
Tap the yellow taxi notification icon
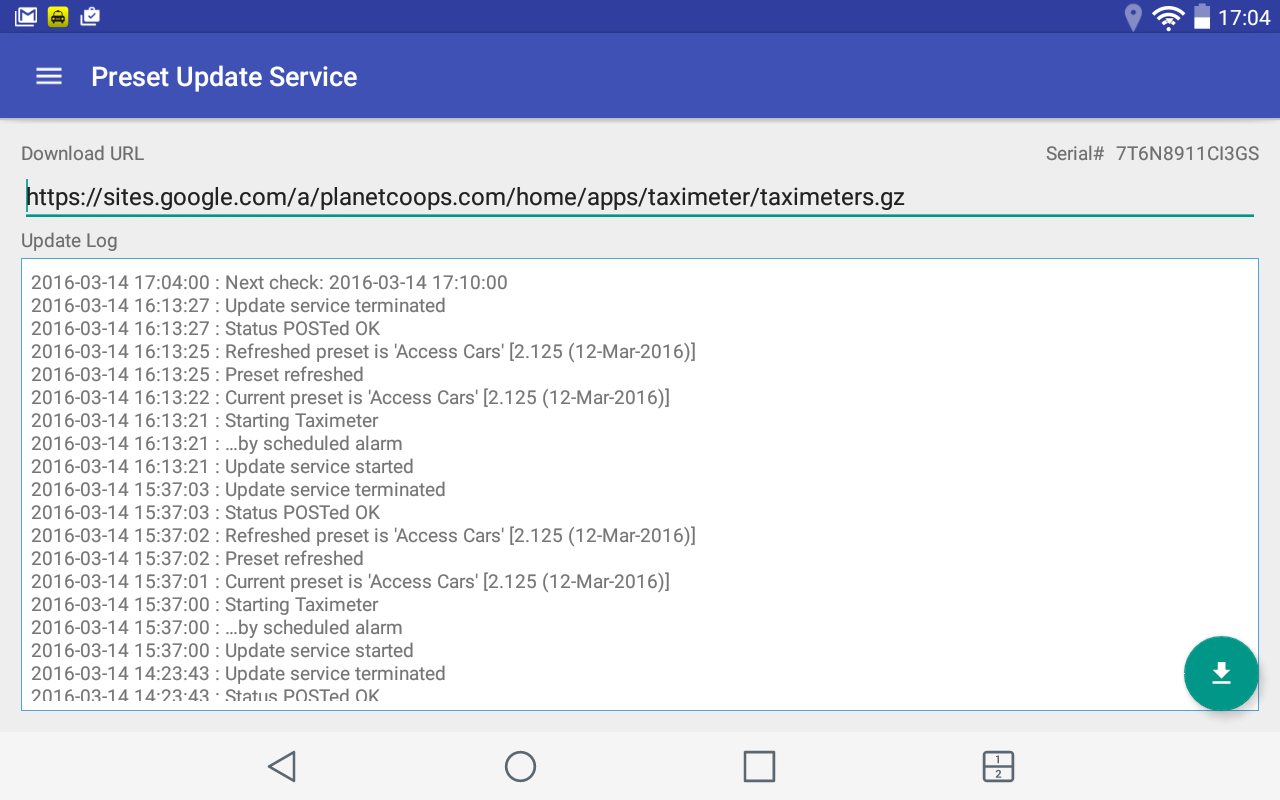click(58, 16)
